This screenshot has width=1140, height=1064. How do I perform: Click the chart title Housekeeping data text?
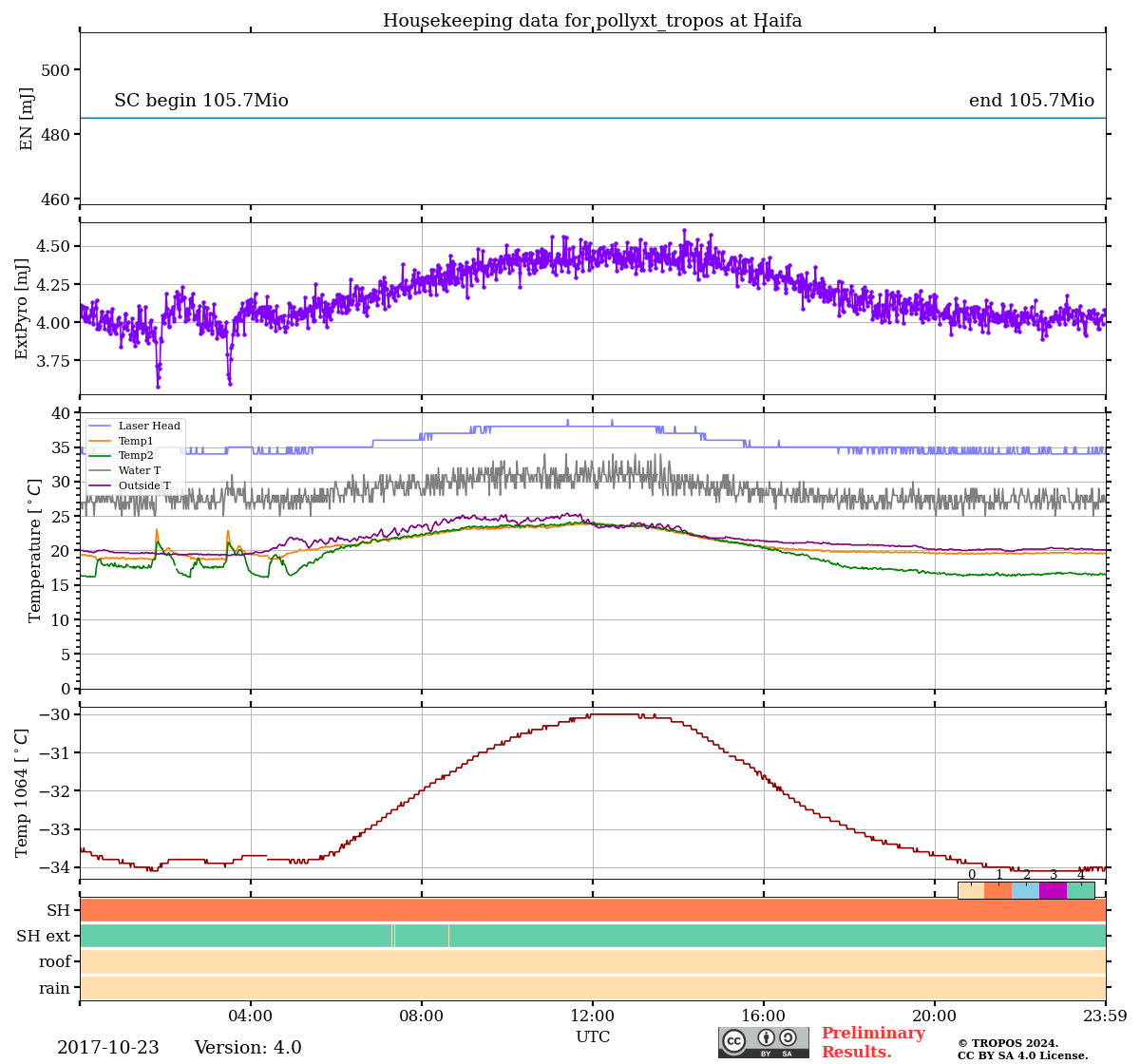592,21
